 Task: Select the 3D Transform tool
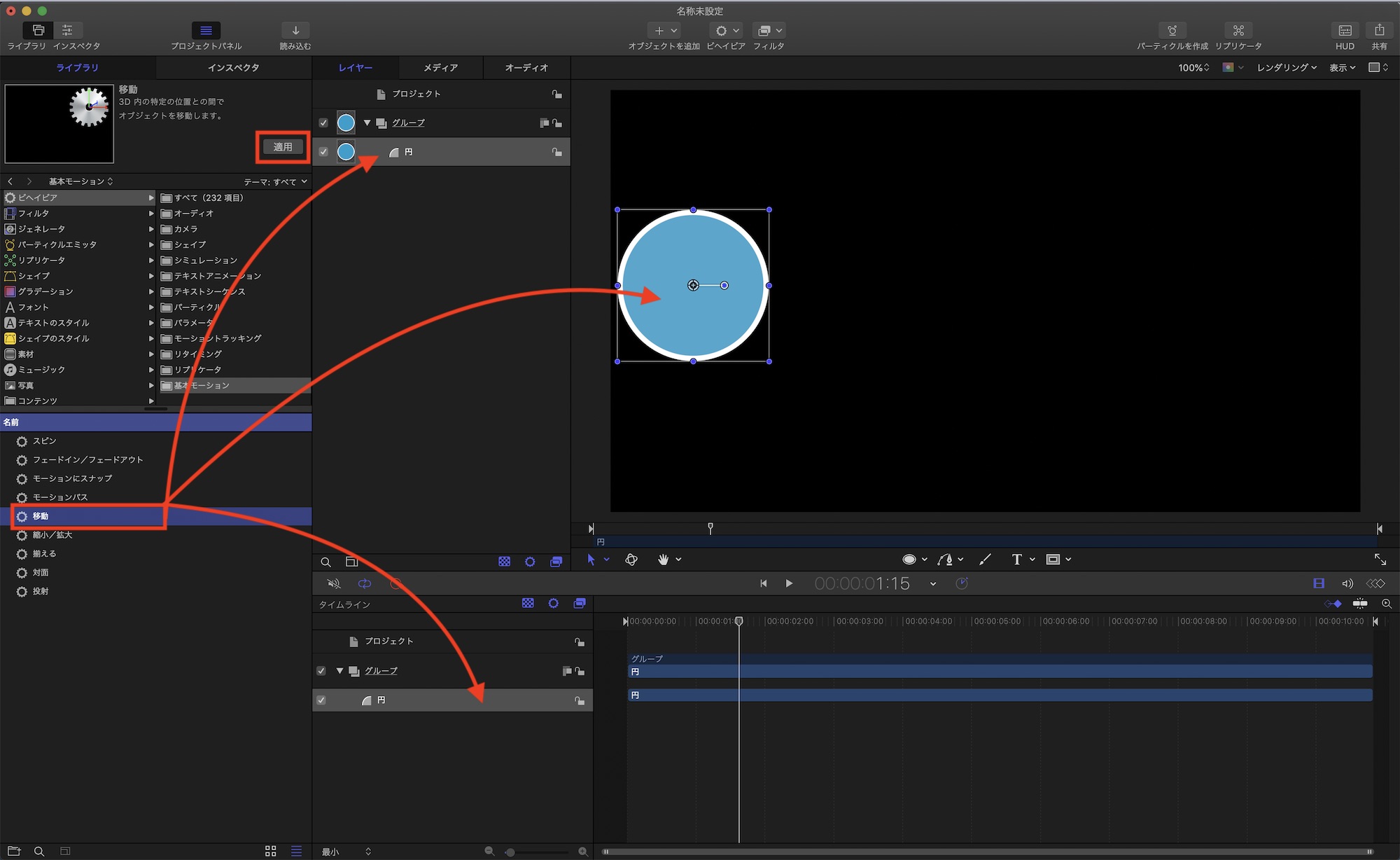[x=631, y=559]
